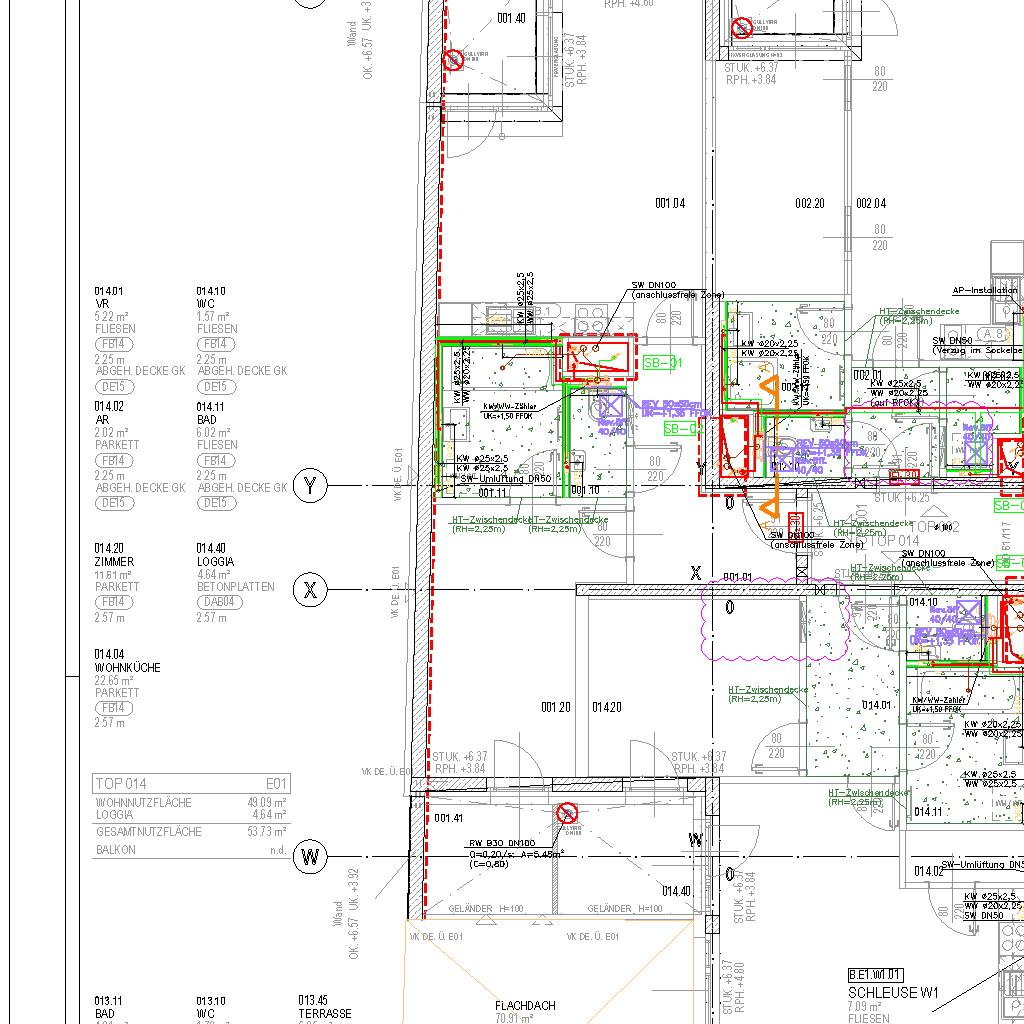The width and height of the screenshot is (1024, 1024).
Task: Click the grid axis marker Y circle
Action: (x=310, y=487)
